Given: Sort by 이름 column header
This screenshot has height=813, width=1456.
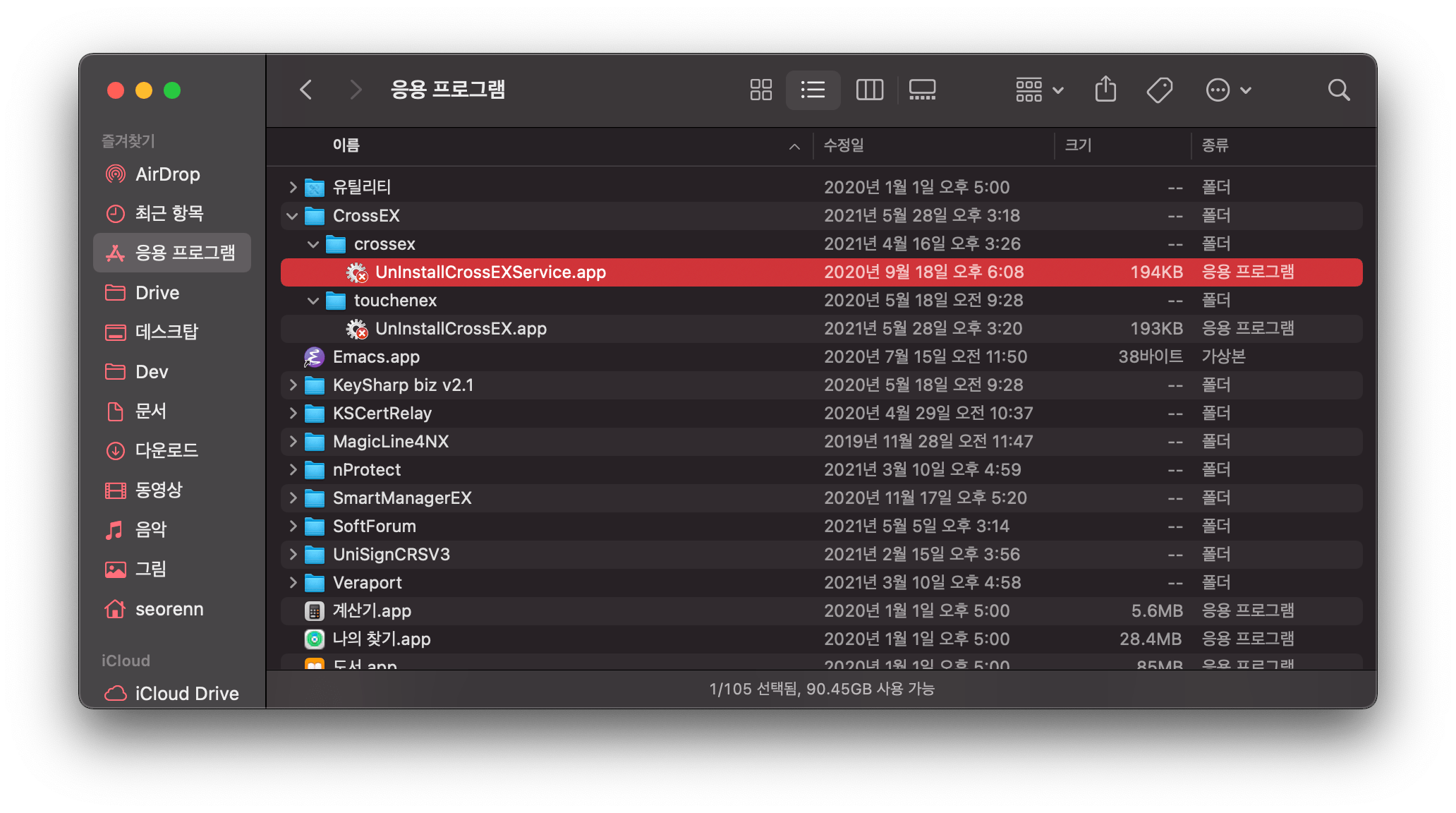Looking at the screenshot, I should pos(346,145).
